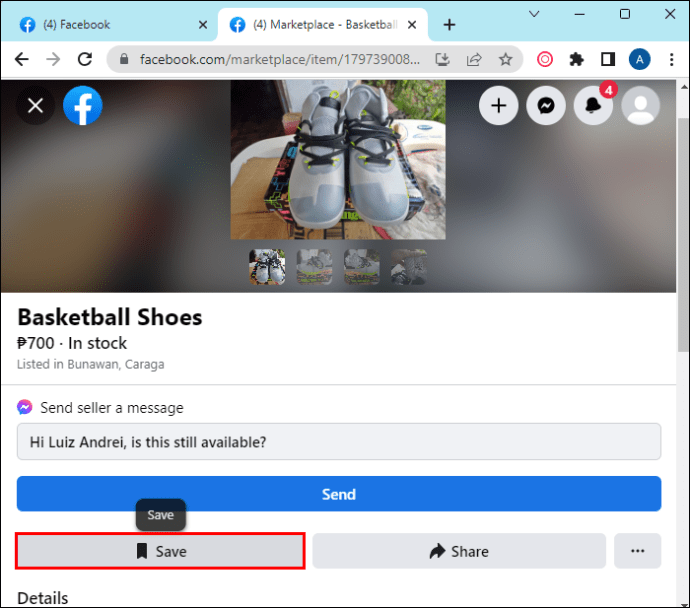Save the Basketball Shoes listing
This screenshot has height=608, width=690.
161,551
